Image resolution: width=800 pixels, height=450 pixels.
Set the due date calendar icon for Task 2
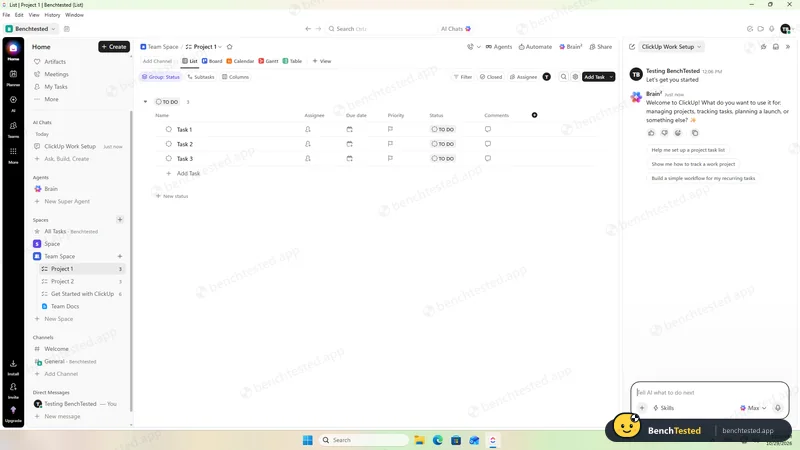(349, 144)
